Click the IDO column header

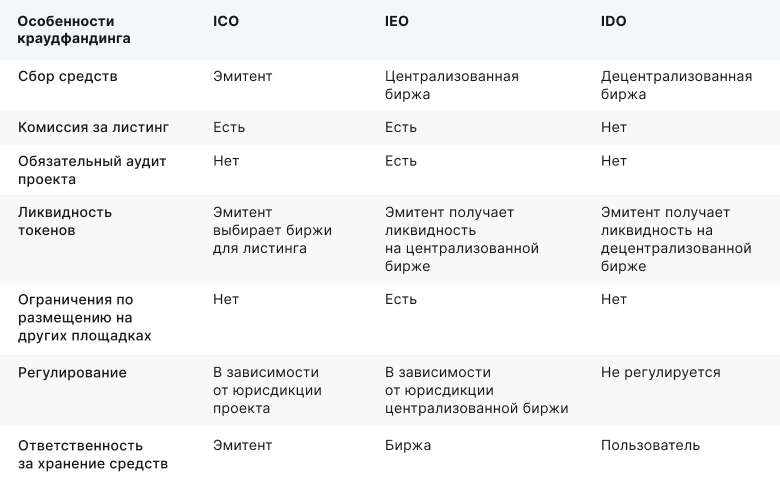pyautogui.click(x=614, y=21)
